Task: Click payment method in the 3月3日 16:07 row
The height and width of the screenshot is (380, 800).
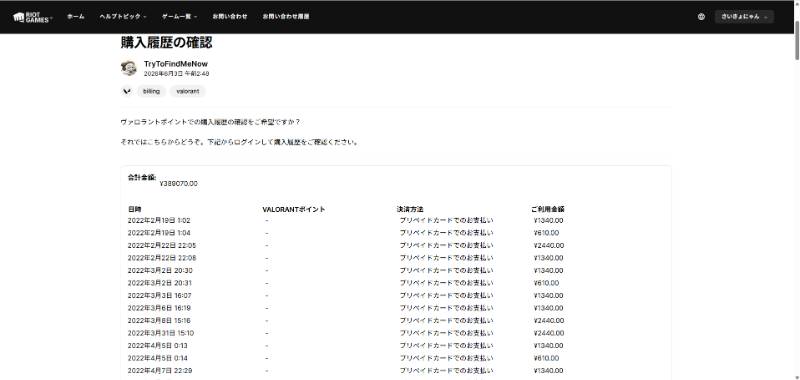Action: [x=446, y=295]
